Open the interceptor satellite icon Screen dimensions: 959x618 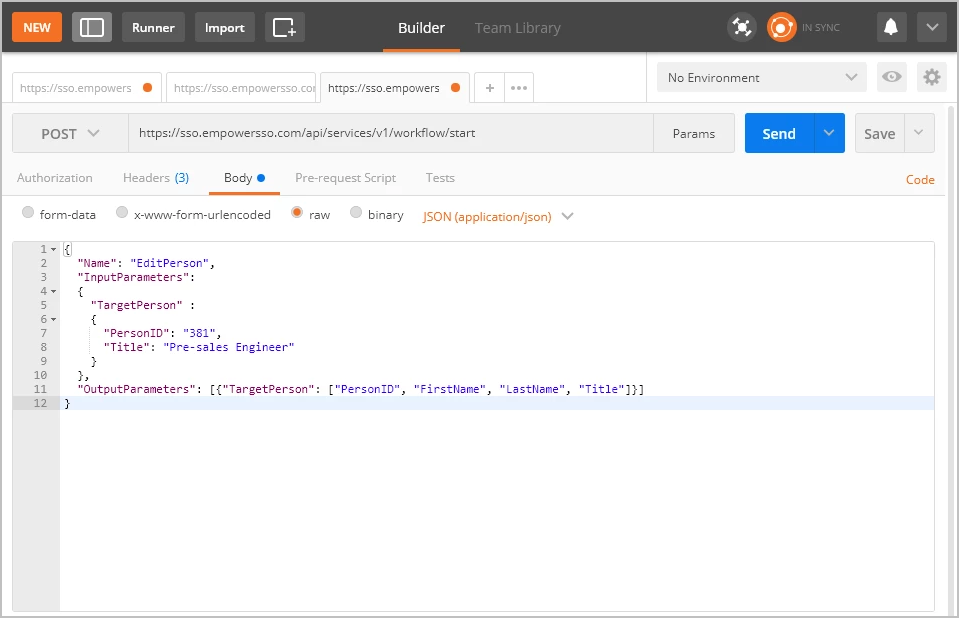[741, 27]
